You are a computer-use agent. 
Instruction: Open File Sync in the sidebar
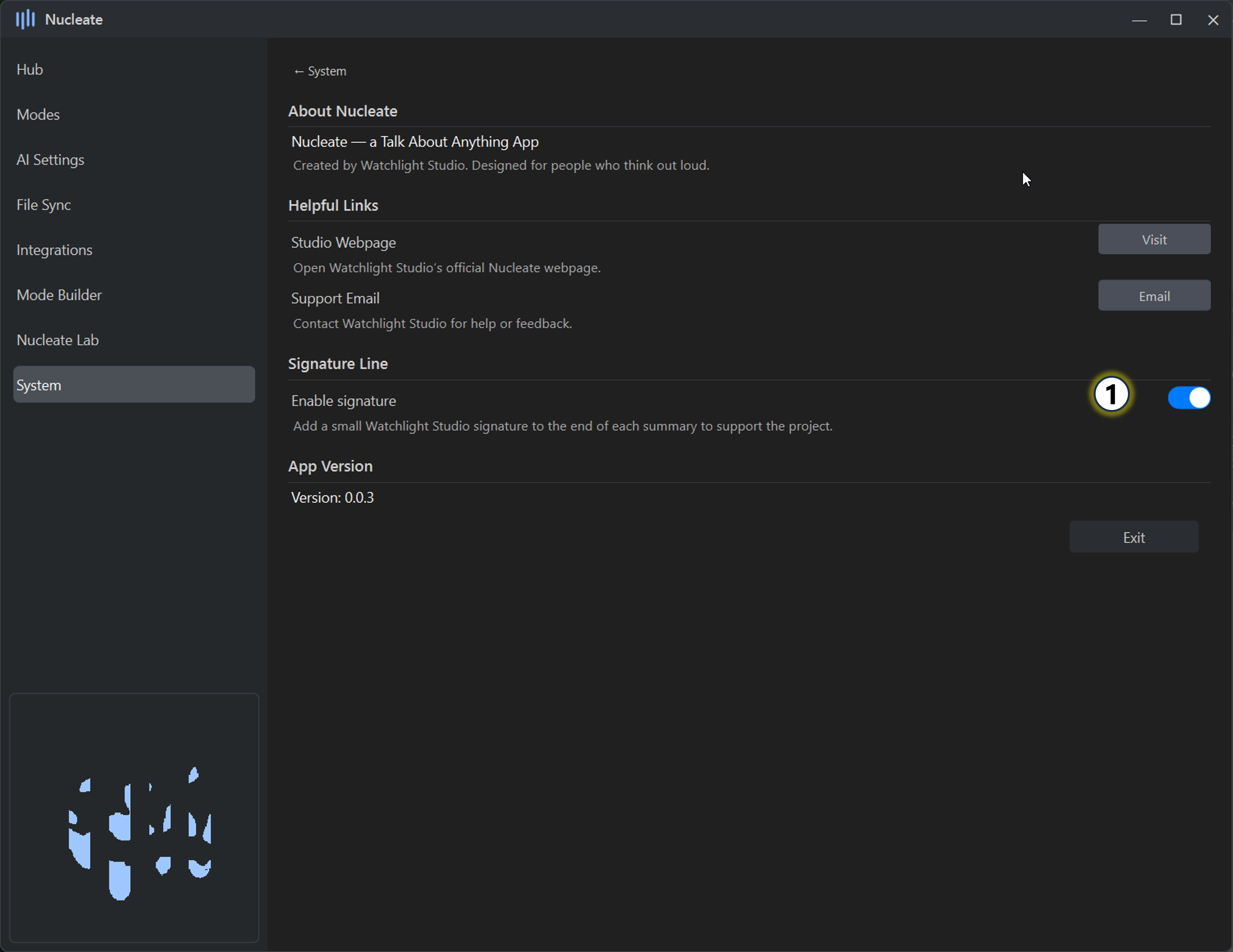[43, 205]
